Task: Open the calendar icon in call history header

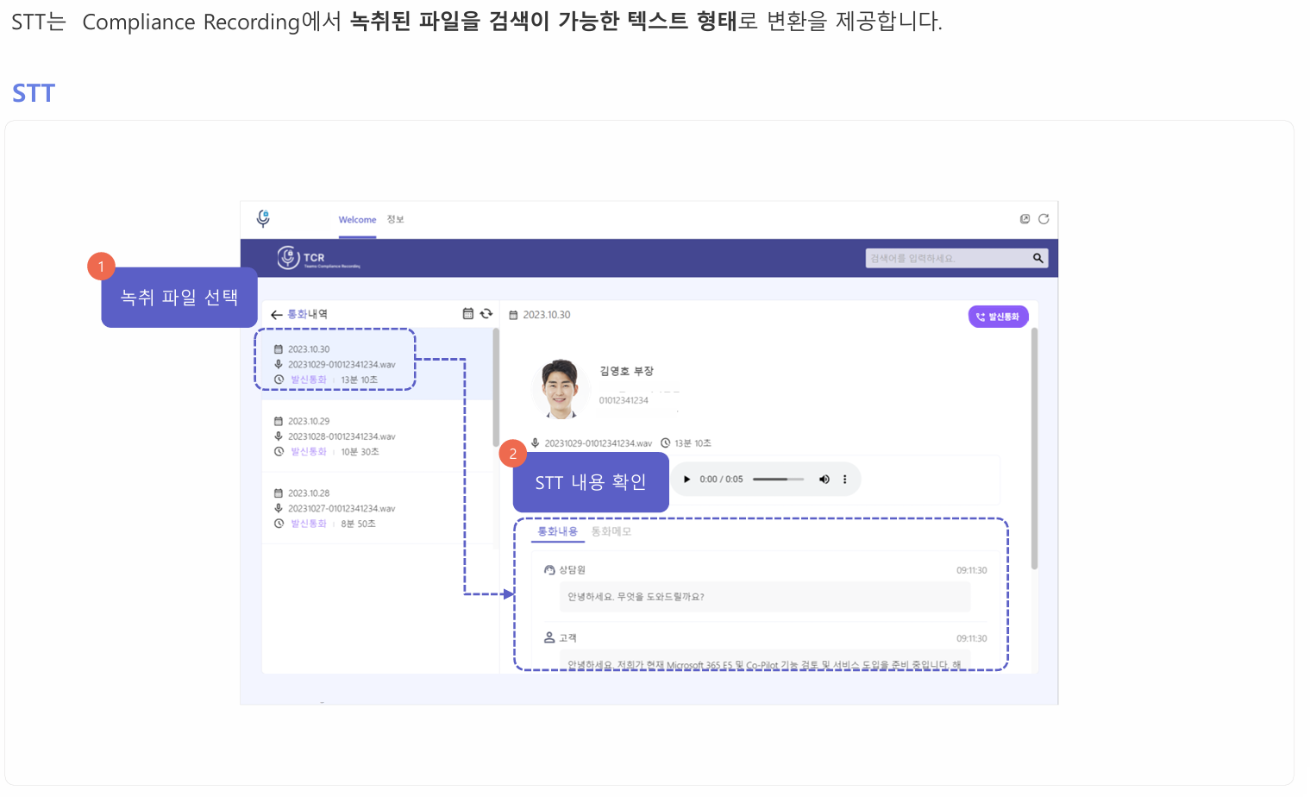Action: [x=468, y=314]
